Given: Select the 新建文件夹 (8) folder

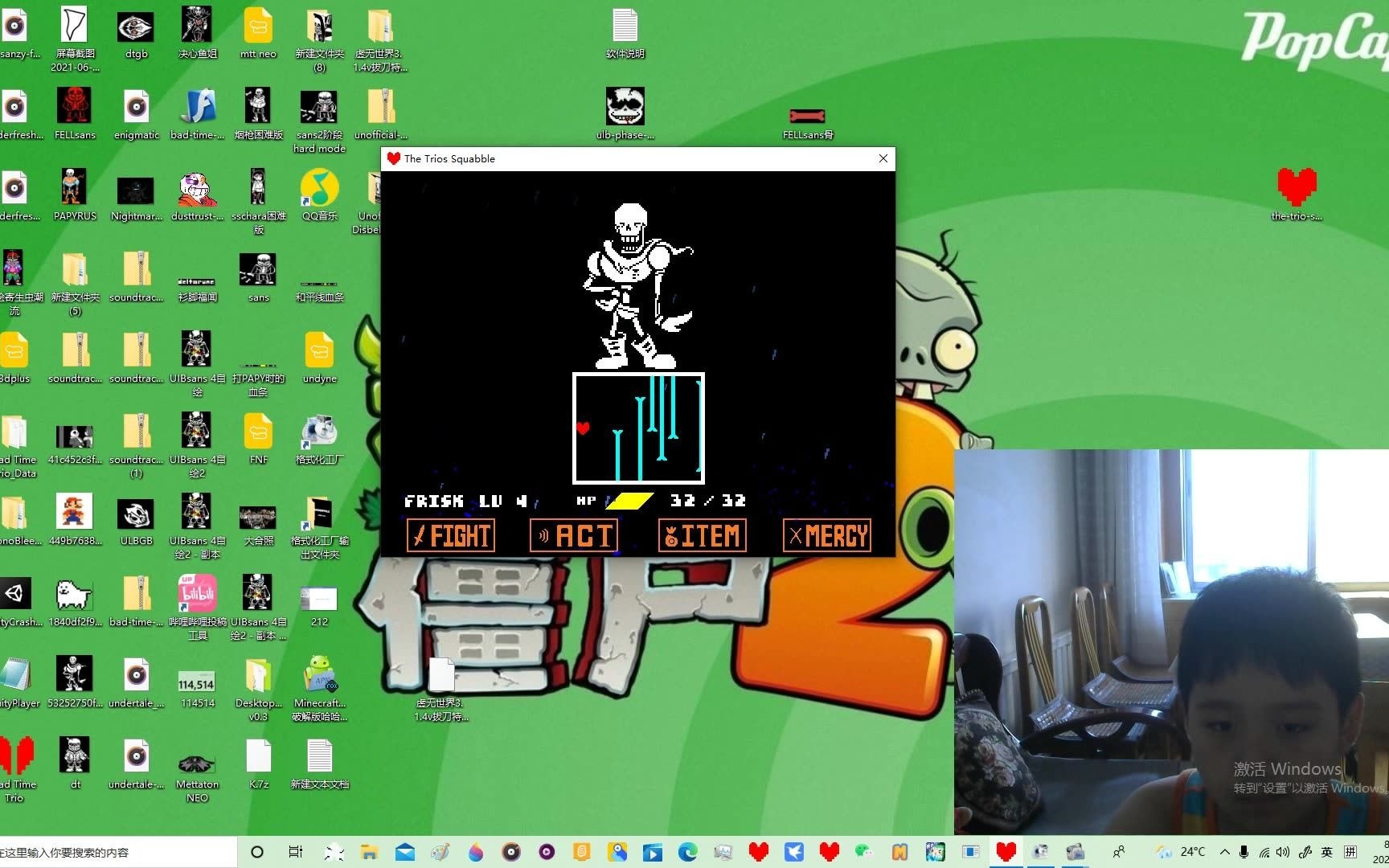Looking at the screenshot, I should (319, 40).
